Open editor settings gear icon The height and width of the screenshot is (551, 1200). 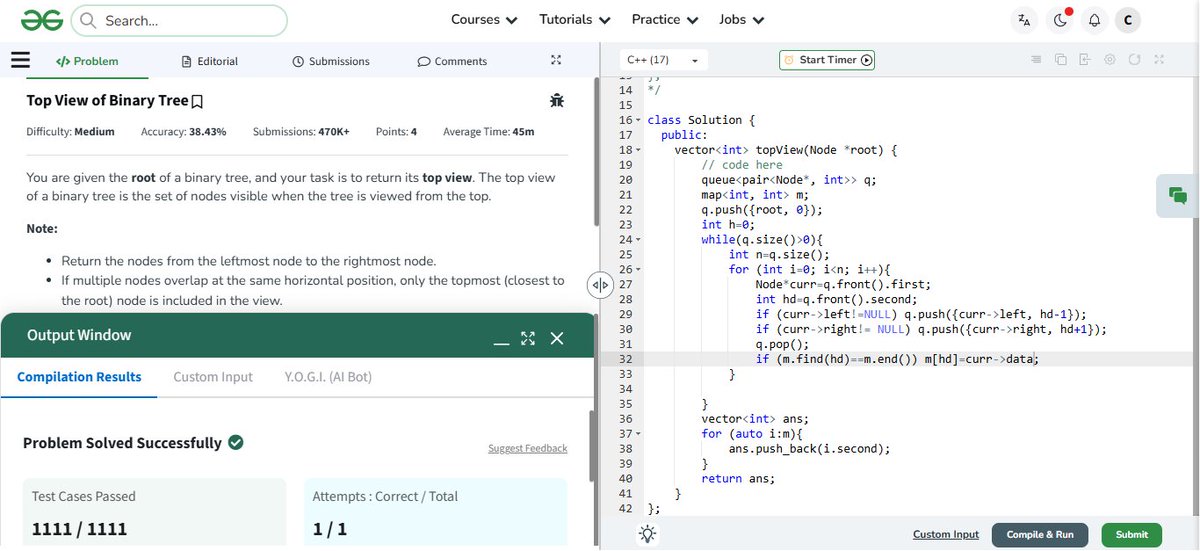coord(1110,60)
